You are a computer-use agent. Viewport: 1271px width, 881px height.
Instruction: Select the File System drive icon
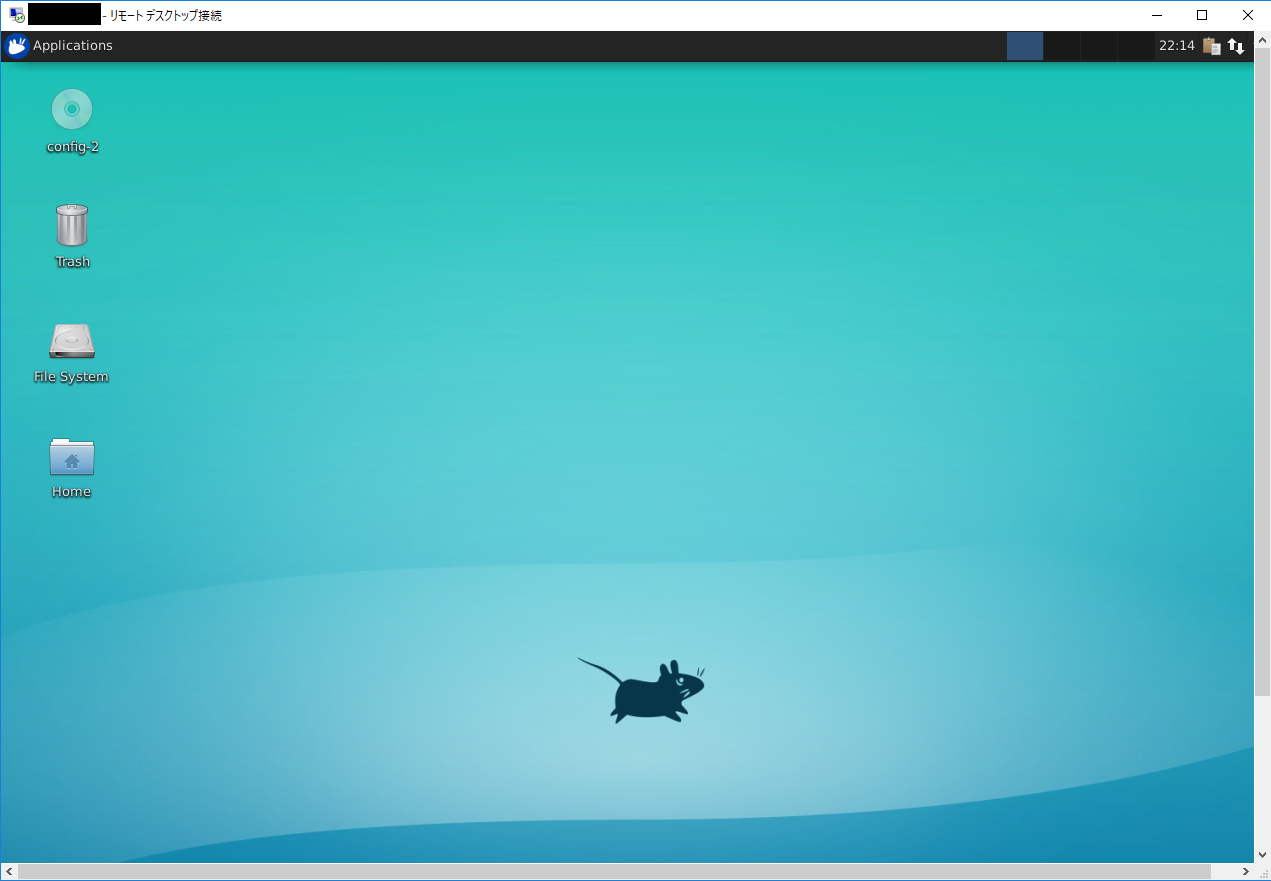coord(72,341)
